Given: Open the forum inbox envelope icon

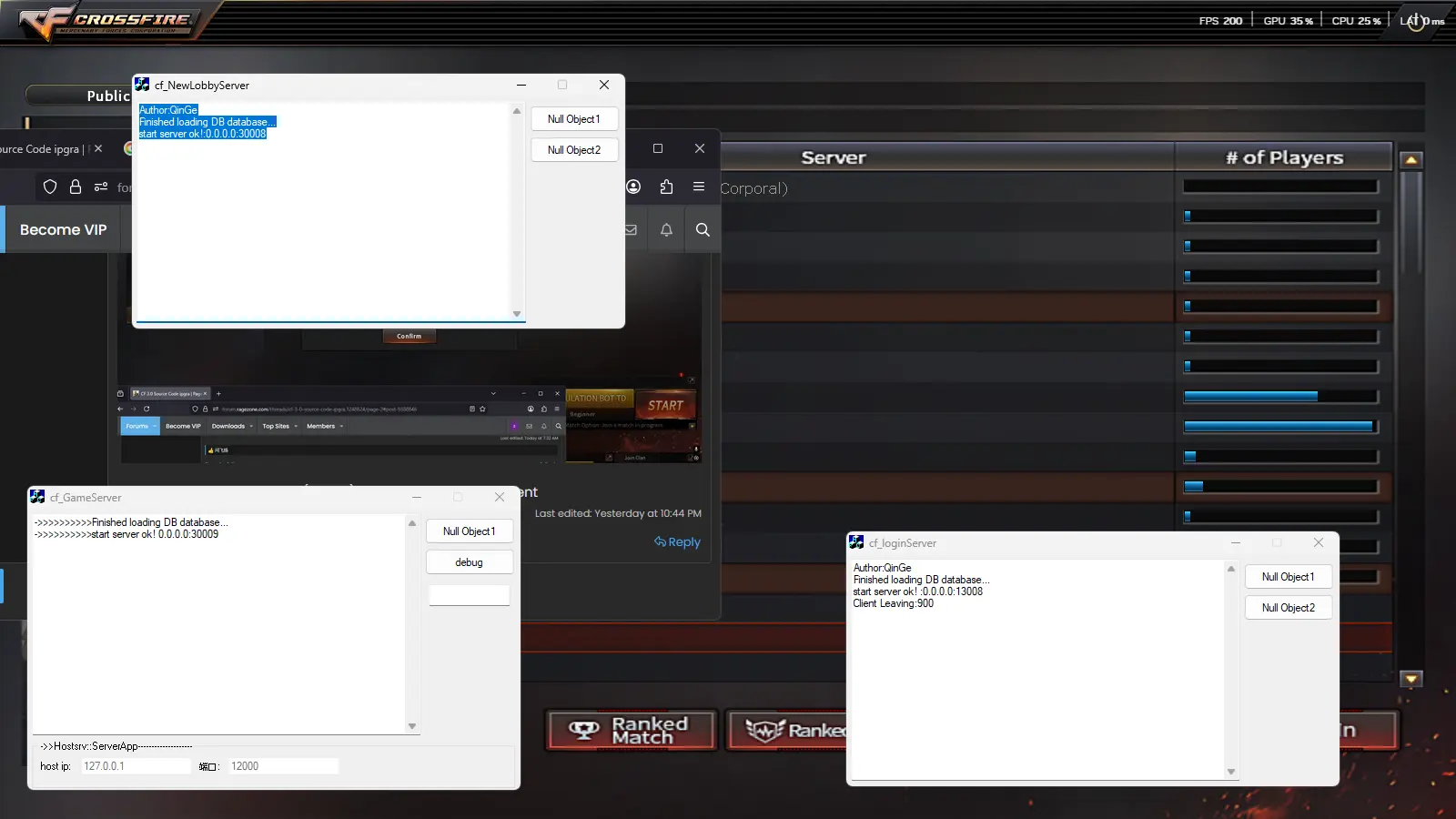Looking at the screenshot, I should (x=631, y=230).
